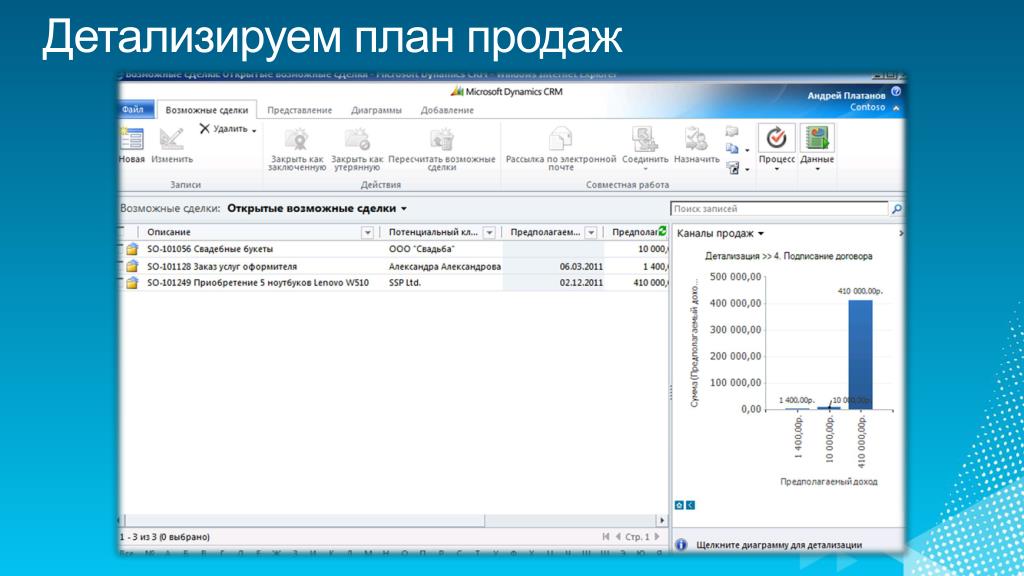
Task: Click the horizontal scrollbar right arrow
Action: tap(662, 520)
